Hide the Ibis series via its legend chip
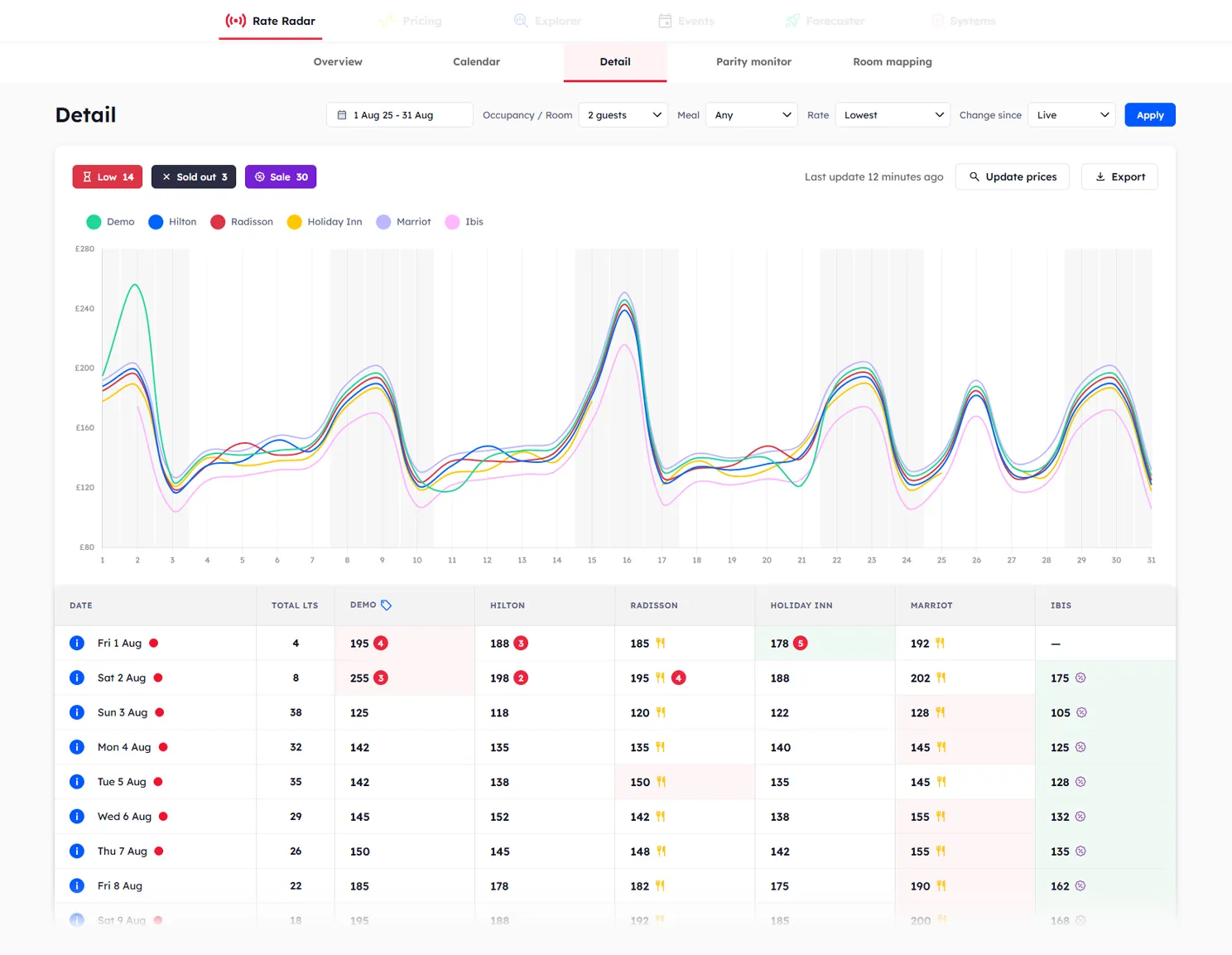Screen dimensions: 1232x955 (464, 221)
